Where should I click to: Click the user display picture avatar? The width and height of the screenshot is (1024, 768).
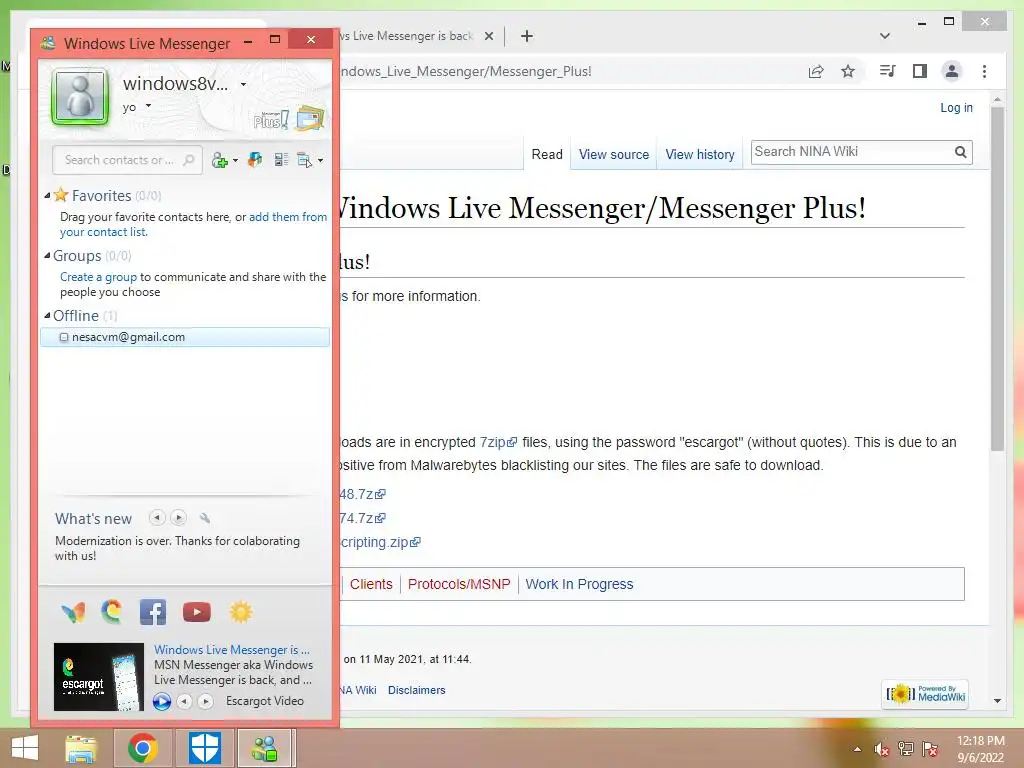[80, 97]
